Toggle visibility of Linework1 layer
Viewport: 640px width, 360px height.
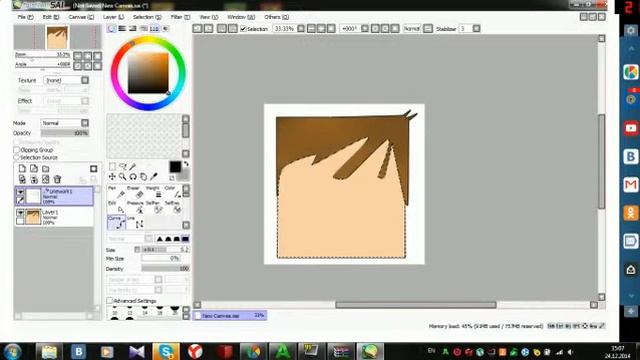point(20,191)
